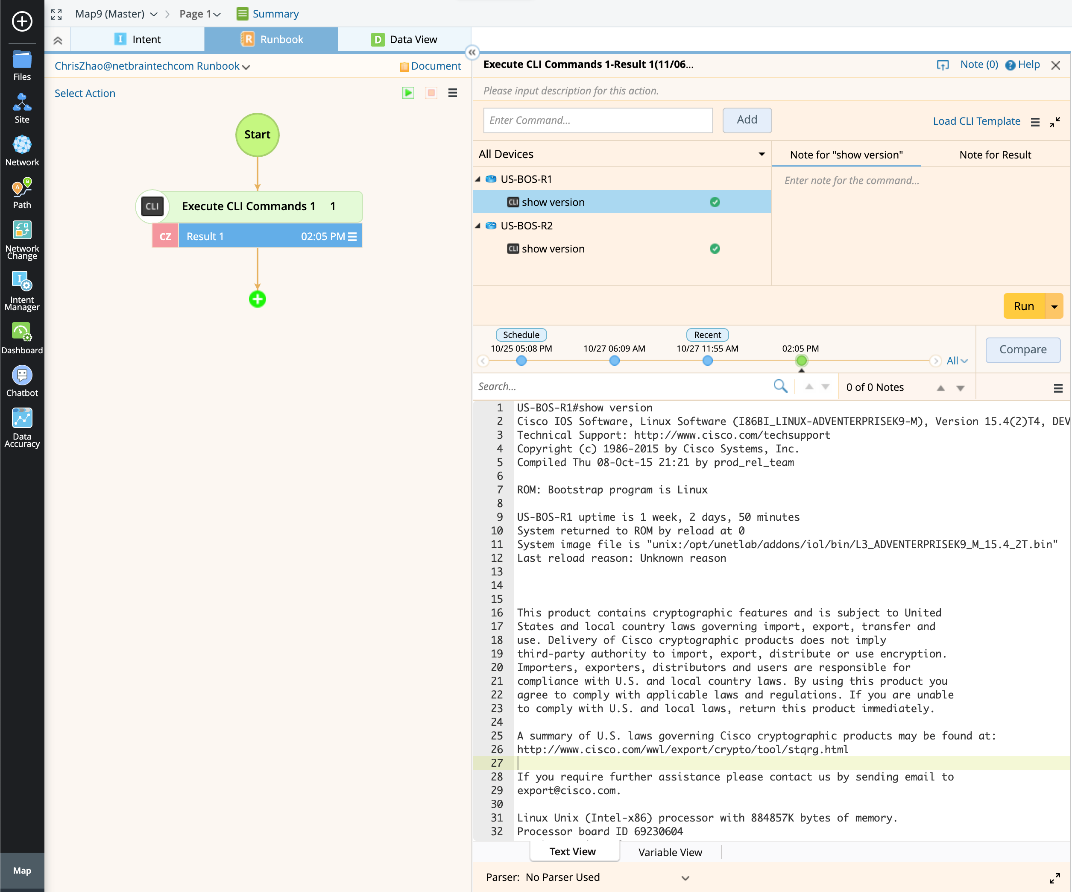
Task: Expand the Run button dropdown arrow
Action: point(1054,306)
